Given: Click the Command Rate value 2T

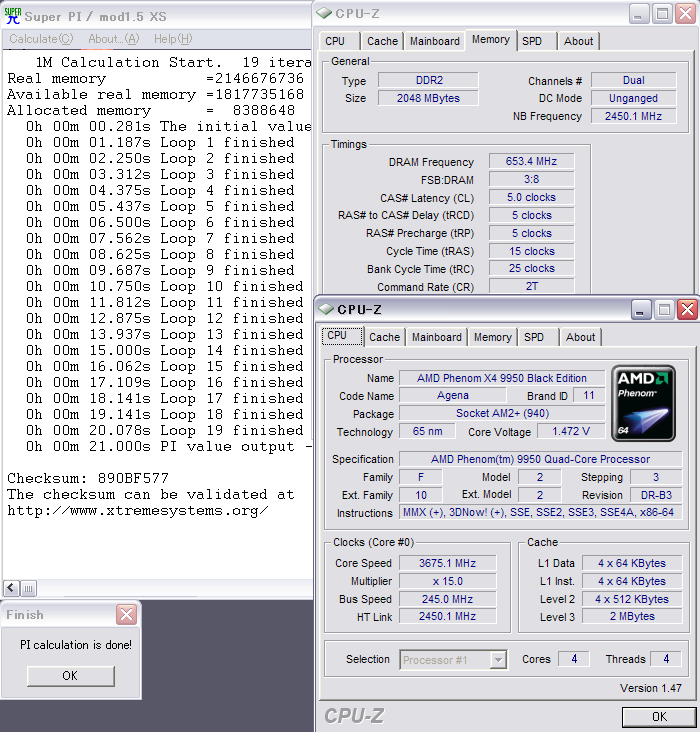Looking at the screenshot, I should coord(531,287).
